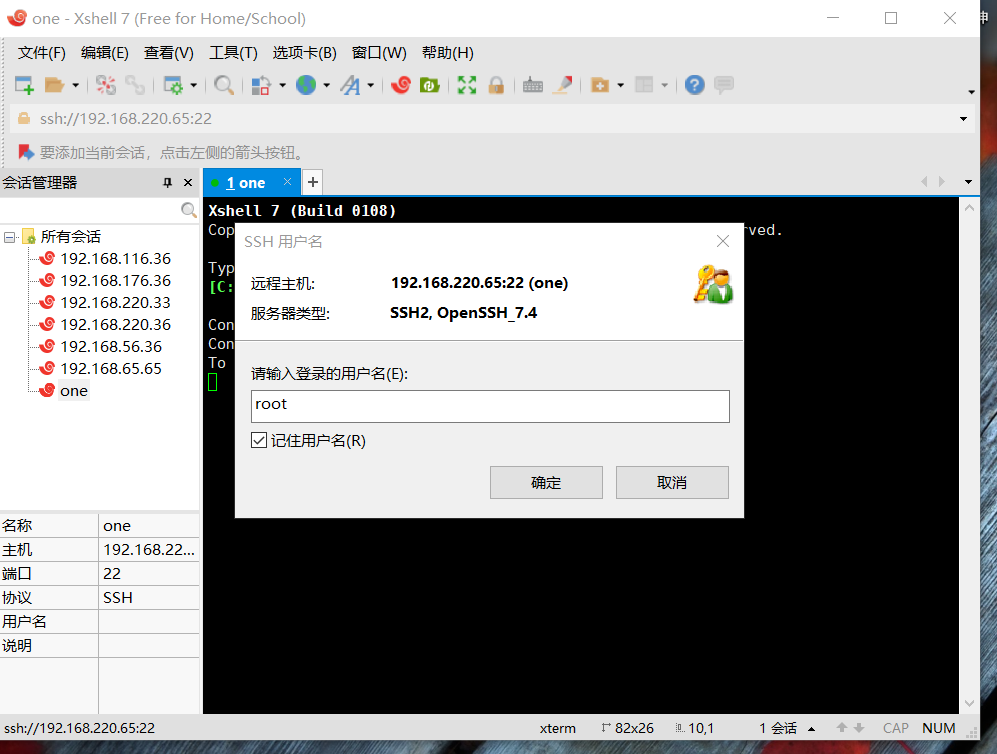Click the 确定 button
Viewport: 997px width, 754px height.
[546, 483]
